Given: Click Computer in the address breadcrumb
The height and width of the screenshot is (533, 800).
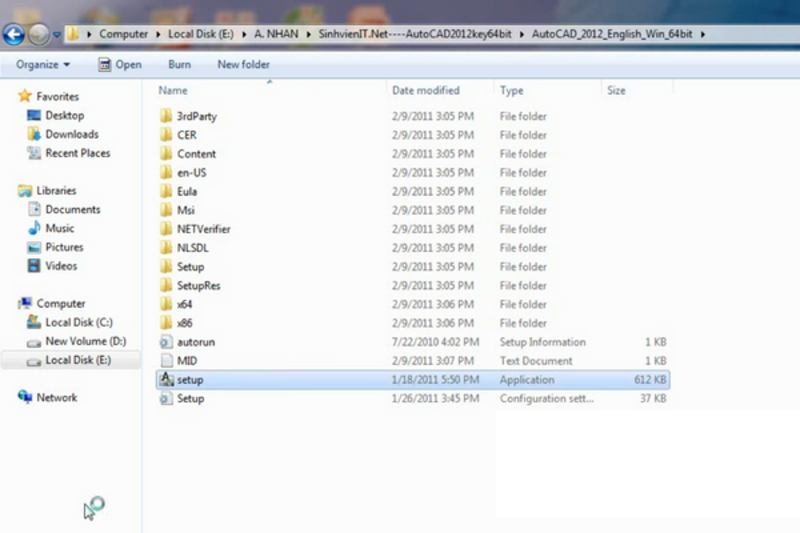Looking at the screenshot, I should [x=123, y=34].
